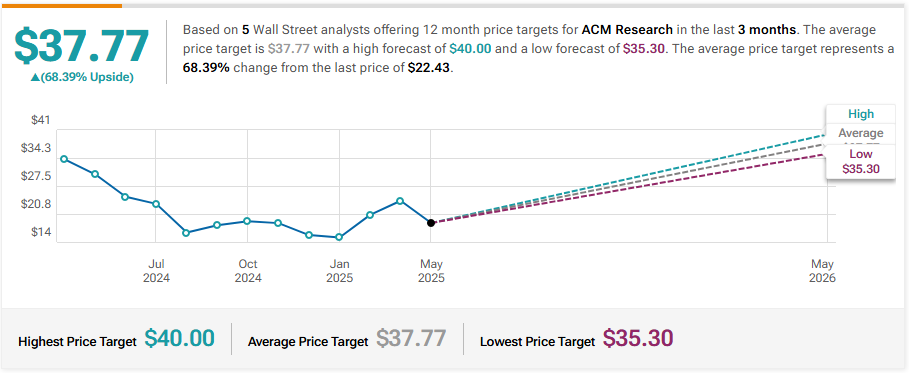Click the Average forecast label on chart
The image size is (909, 373).
[x=860, y=134]
